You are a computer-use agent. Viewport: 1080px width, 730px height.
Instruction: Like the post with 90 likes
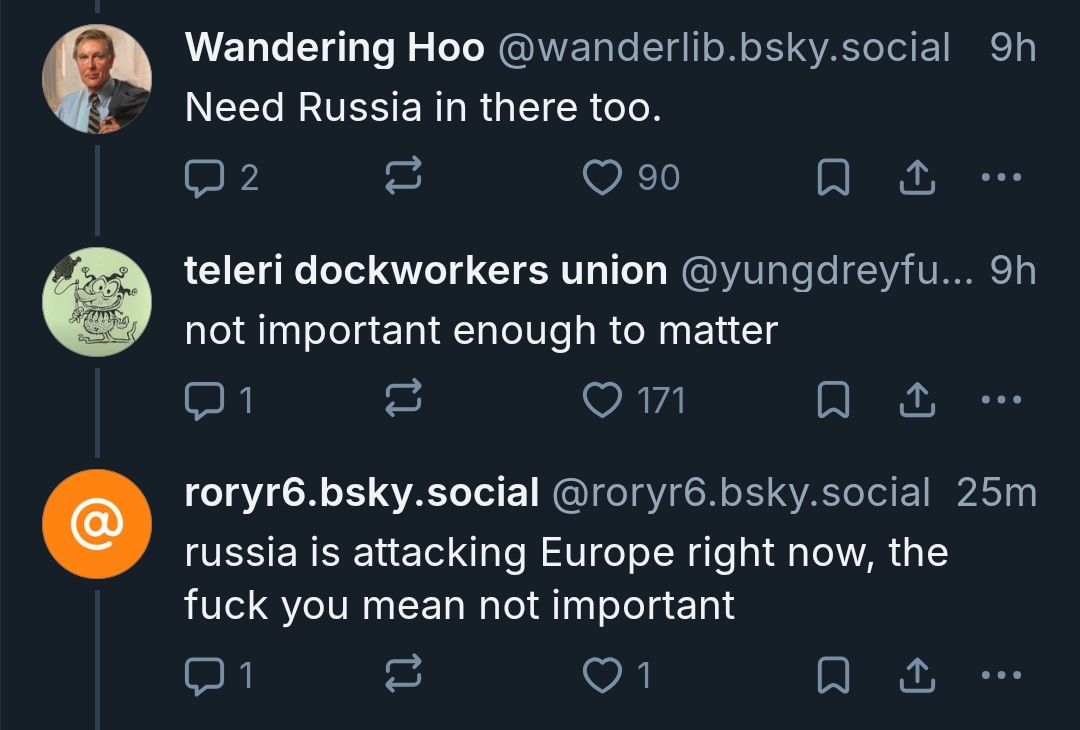coord(603,178)
